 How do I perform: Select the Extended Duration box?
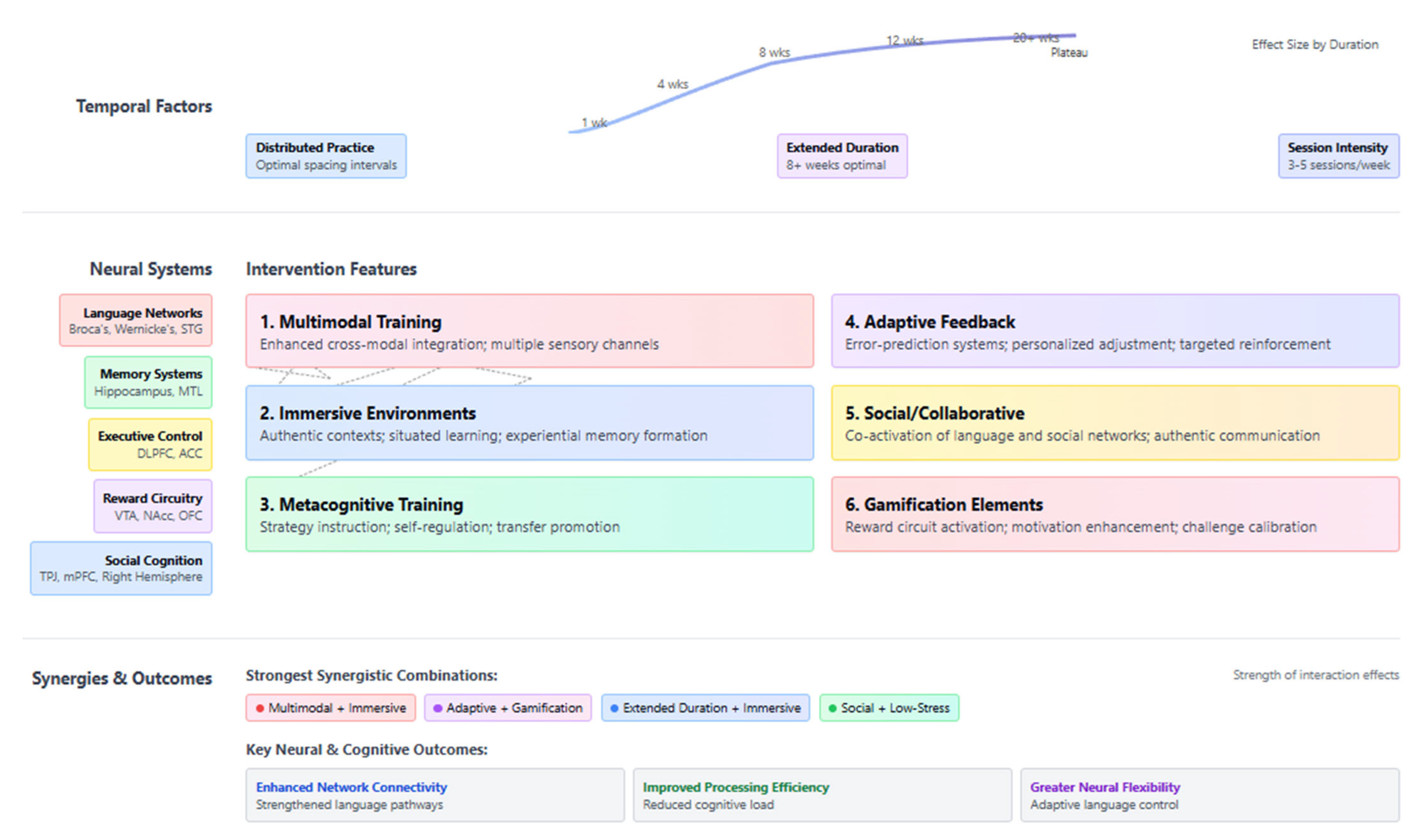click(842, 156)
